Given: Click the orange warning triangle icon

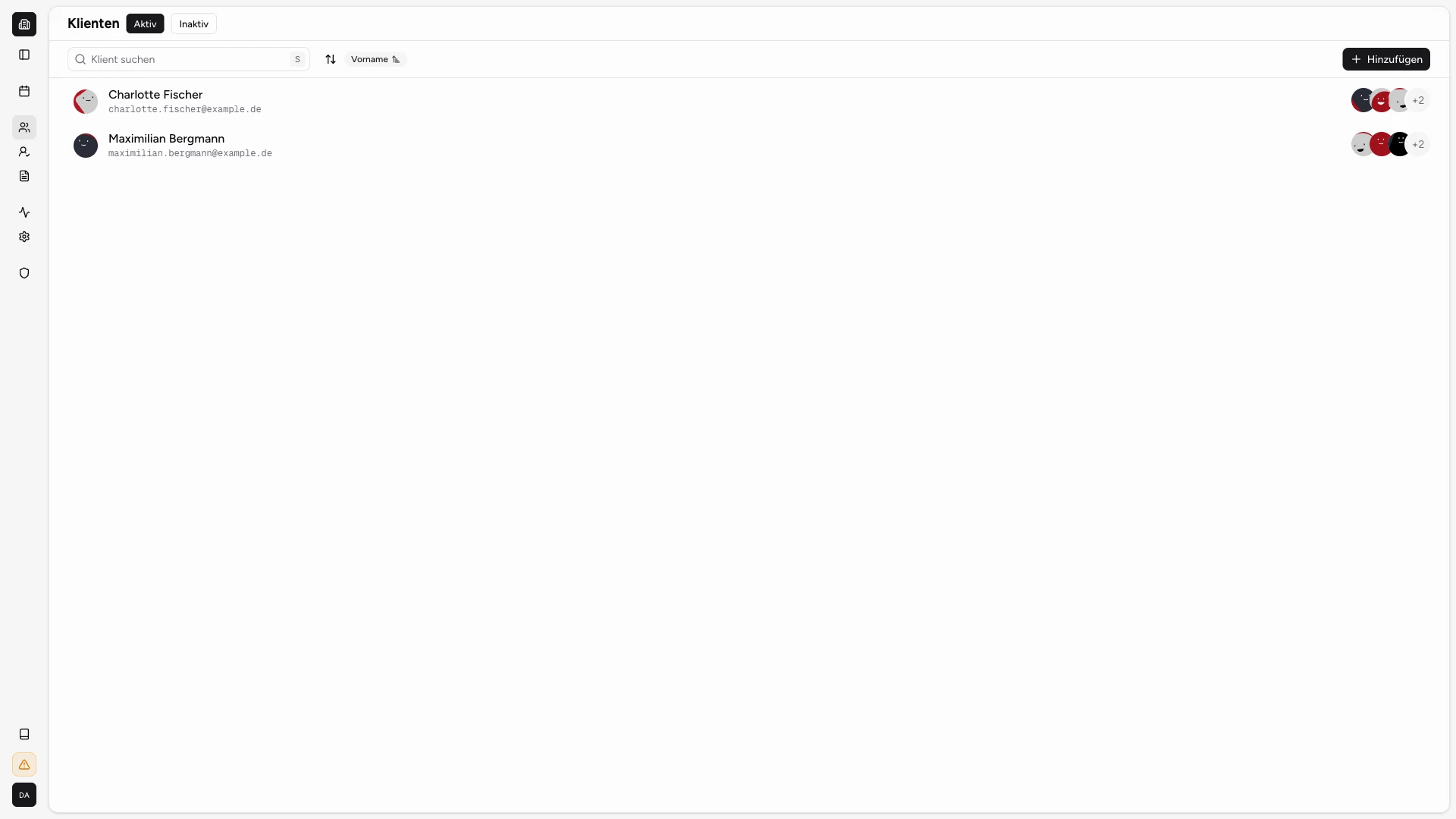Looking at the screenshot, I should (x=24, y=764).
